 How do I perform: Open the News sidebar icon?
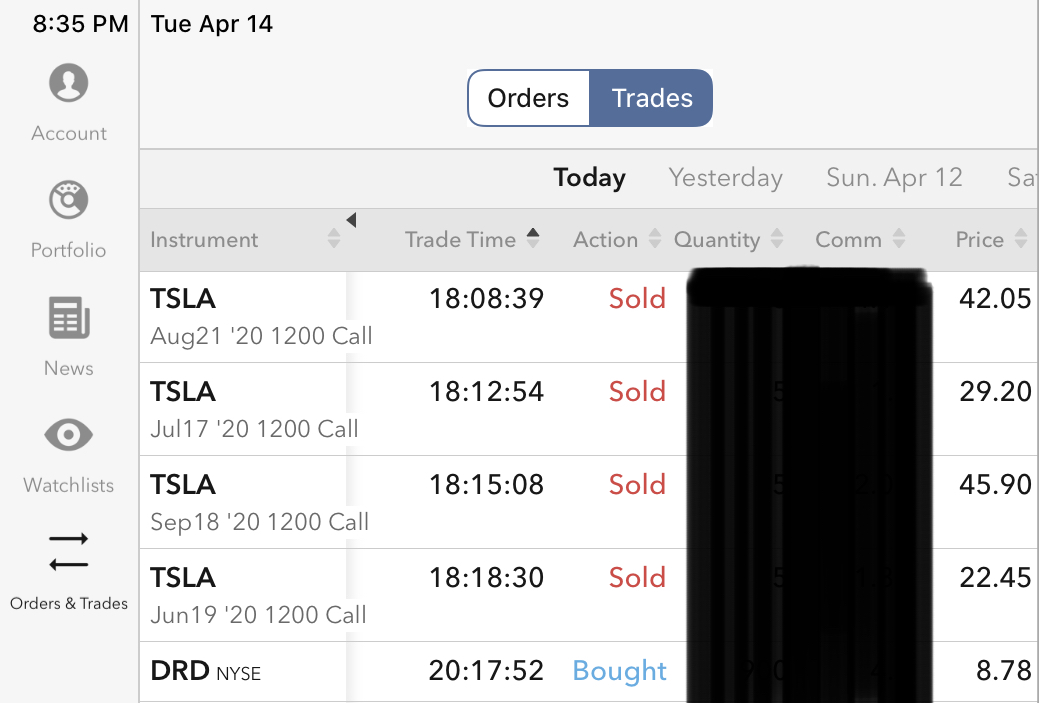69,320
